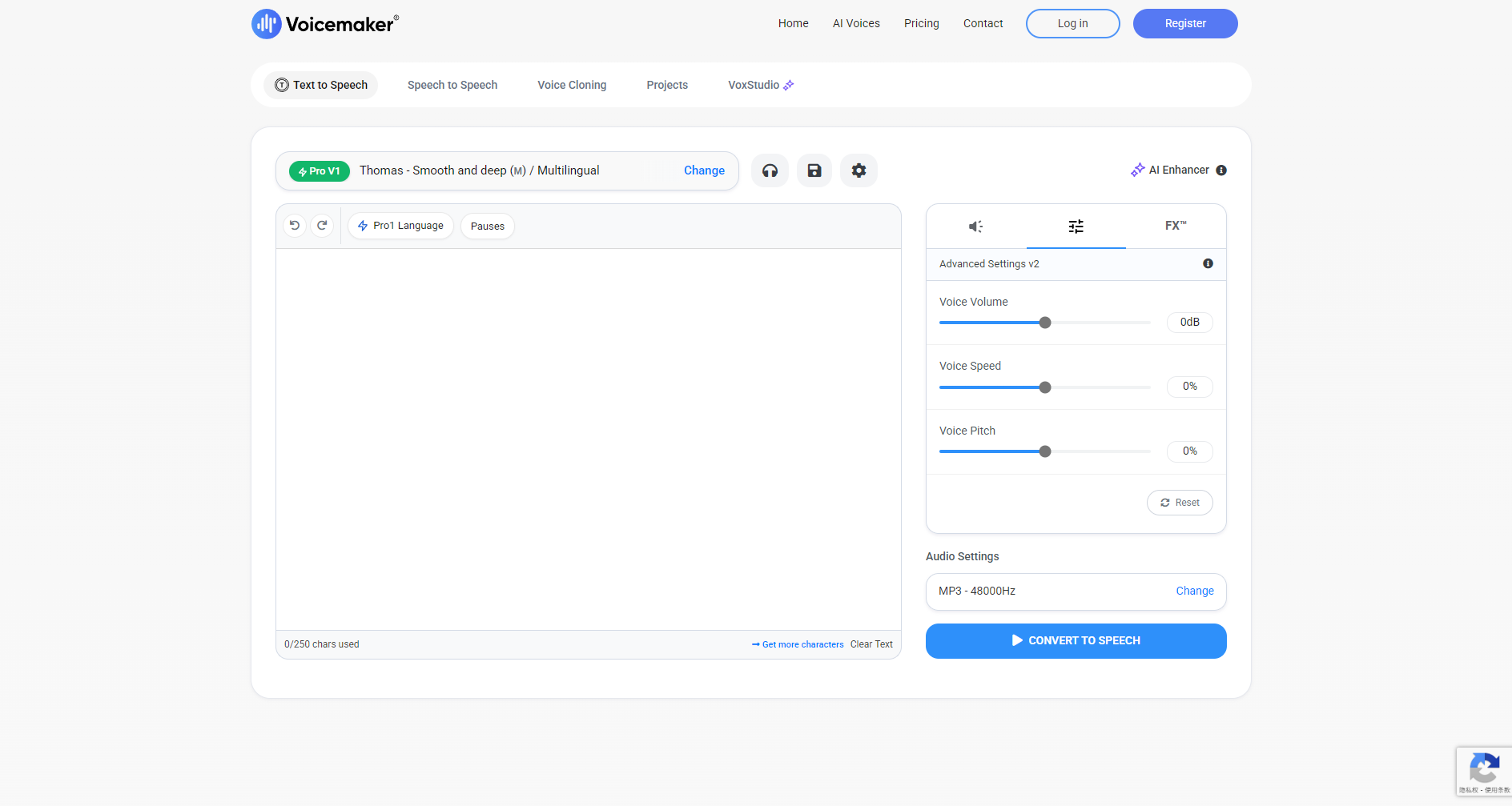
Task: Click the undo arrow icon
Action: coord(295,226)
